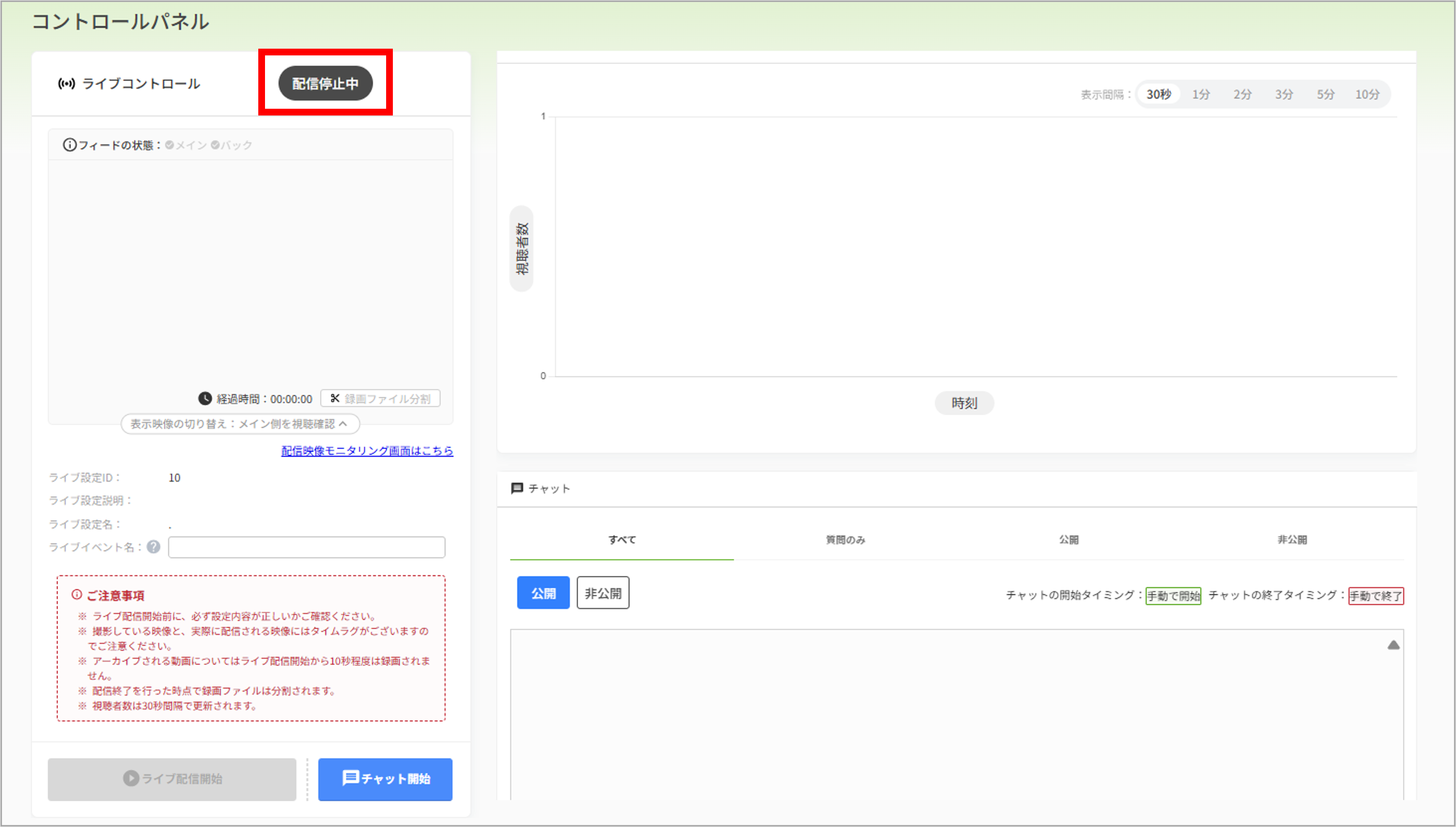Click the 経過時間：00:00:00 text
This screenshot has height=827, width=1456.
264,399
